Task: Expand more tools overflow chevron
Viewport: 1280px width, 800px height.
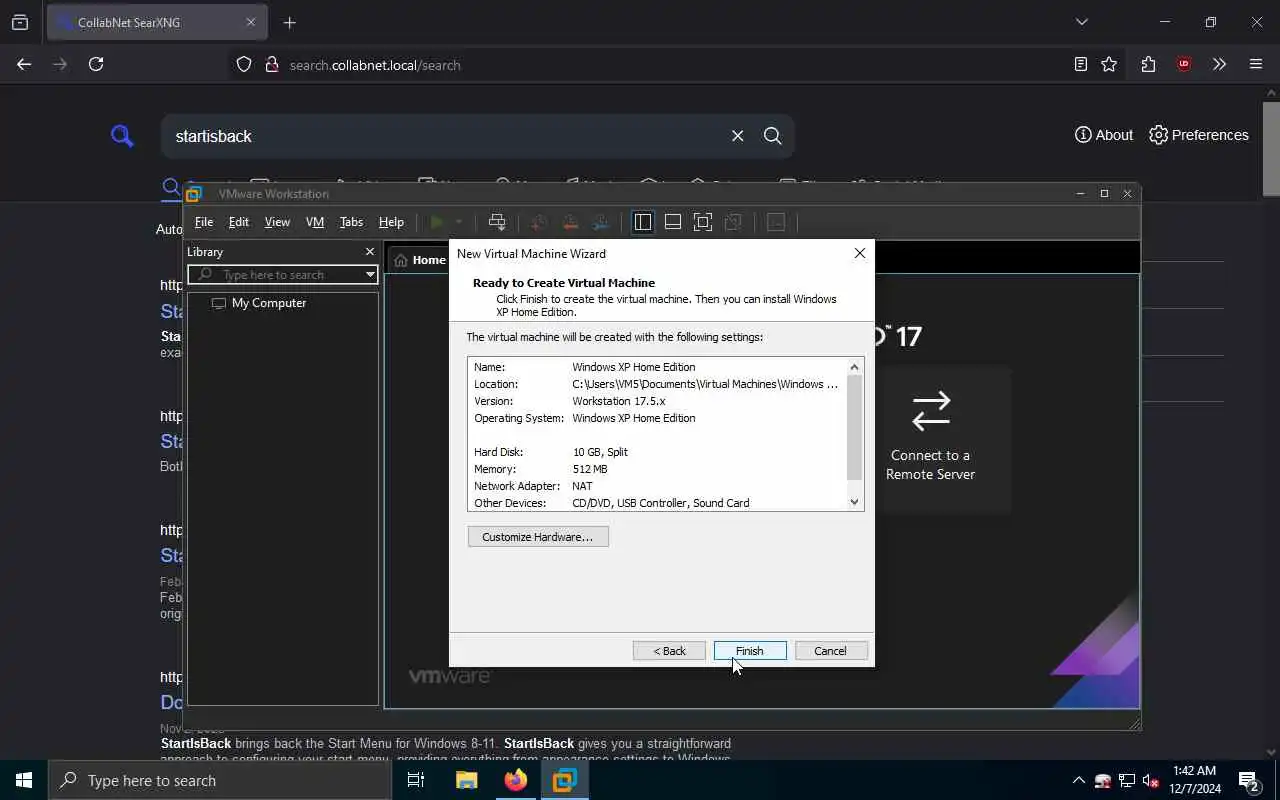Action: pyautogui.click(x=1219, y=64)
